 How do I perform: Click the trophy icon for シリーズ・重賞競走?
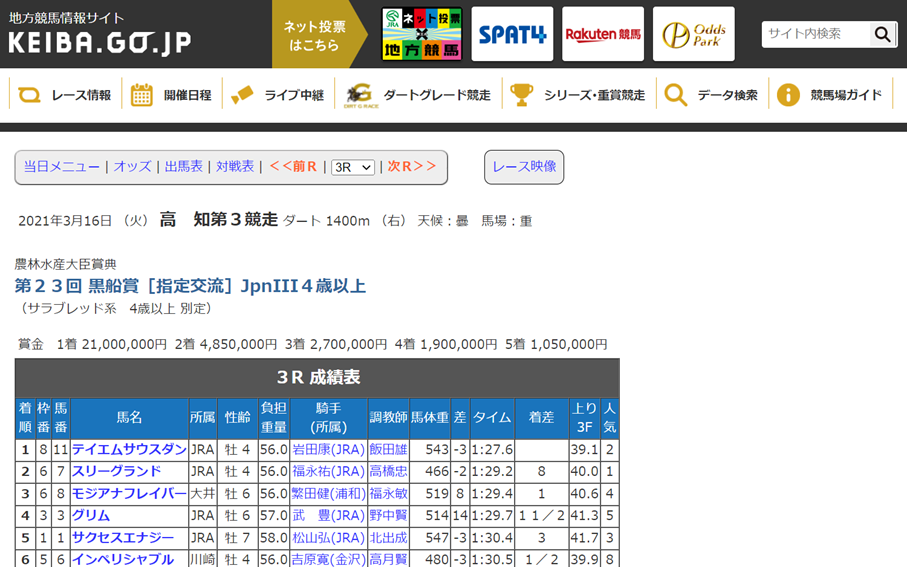pyautogui.click(x=522, y=95)
